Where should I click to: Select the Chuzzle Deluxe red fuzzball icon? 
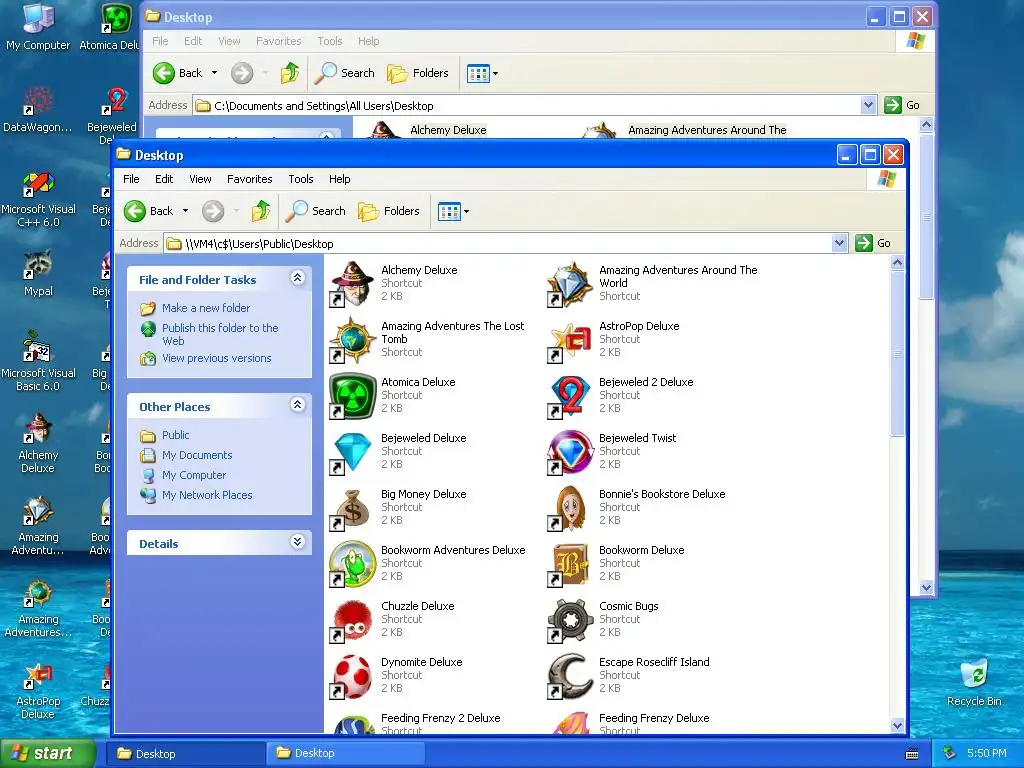coord(353,620)
